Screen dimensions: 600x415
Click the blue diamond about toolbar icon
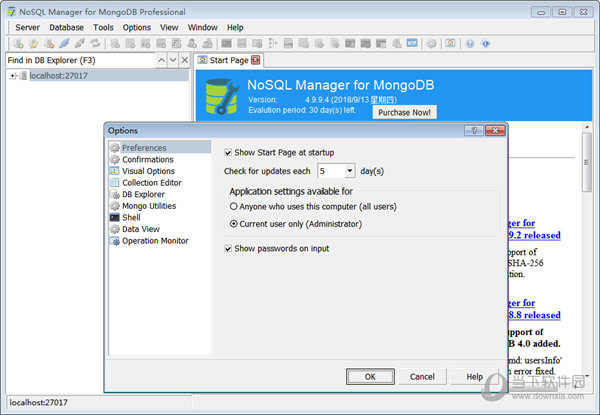tap(486, 44)
